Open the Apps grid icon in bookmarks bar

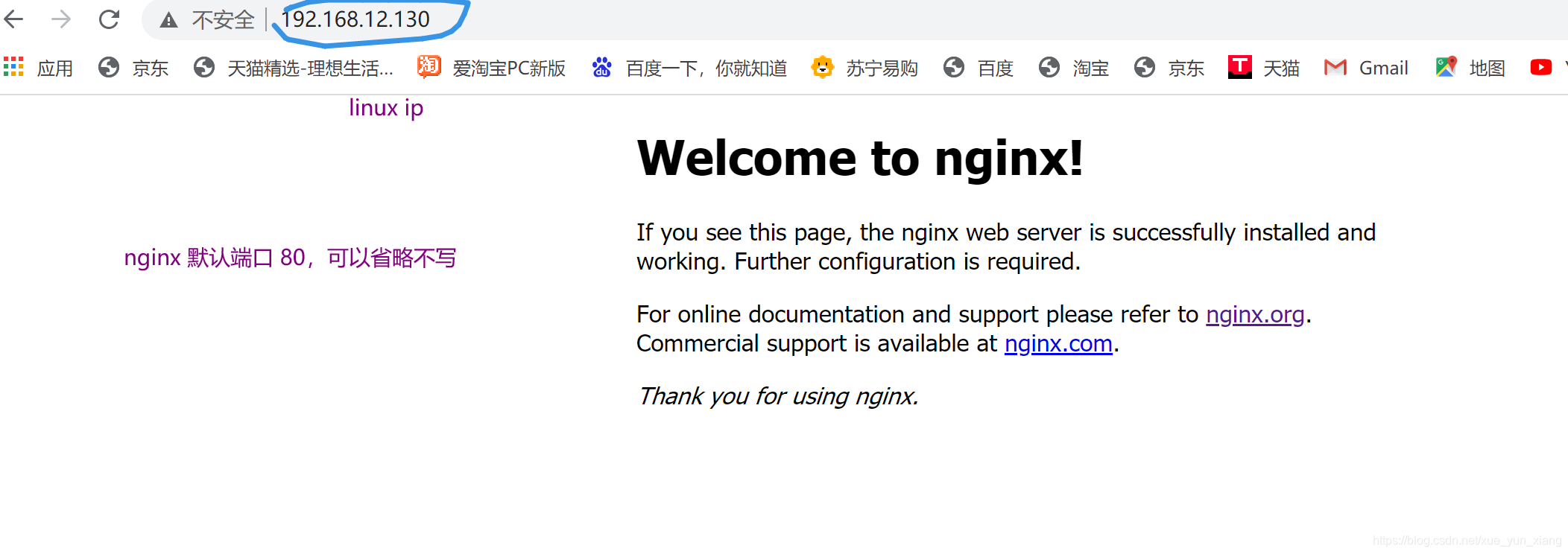(13, 67)
